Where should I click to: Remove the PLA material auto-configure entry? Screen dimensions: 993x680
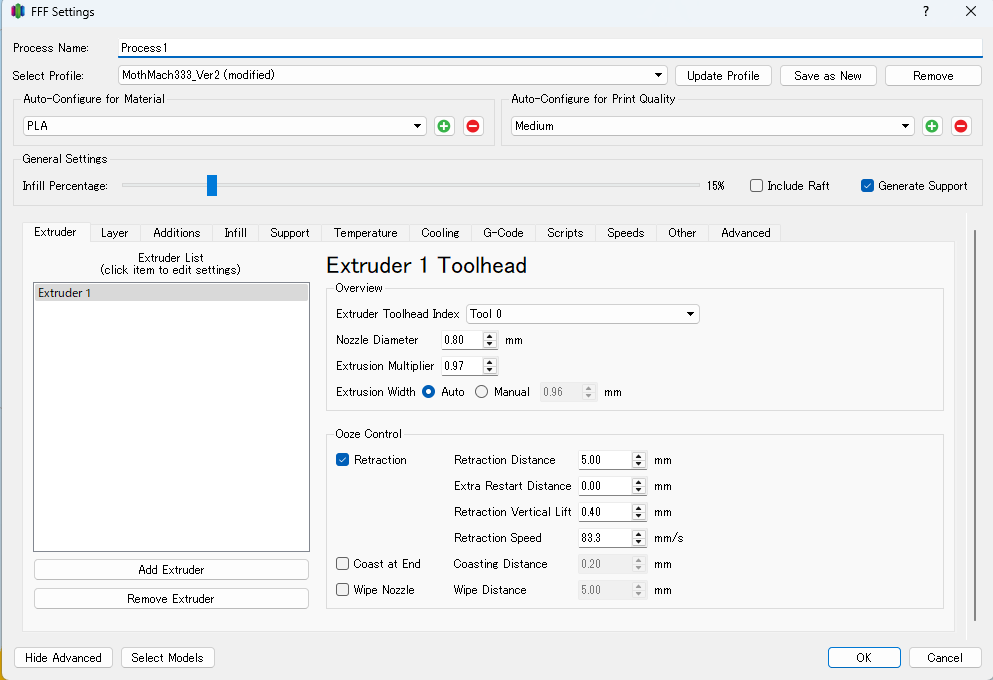[x=472, y=126]
